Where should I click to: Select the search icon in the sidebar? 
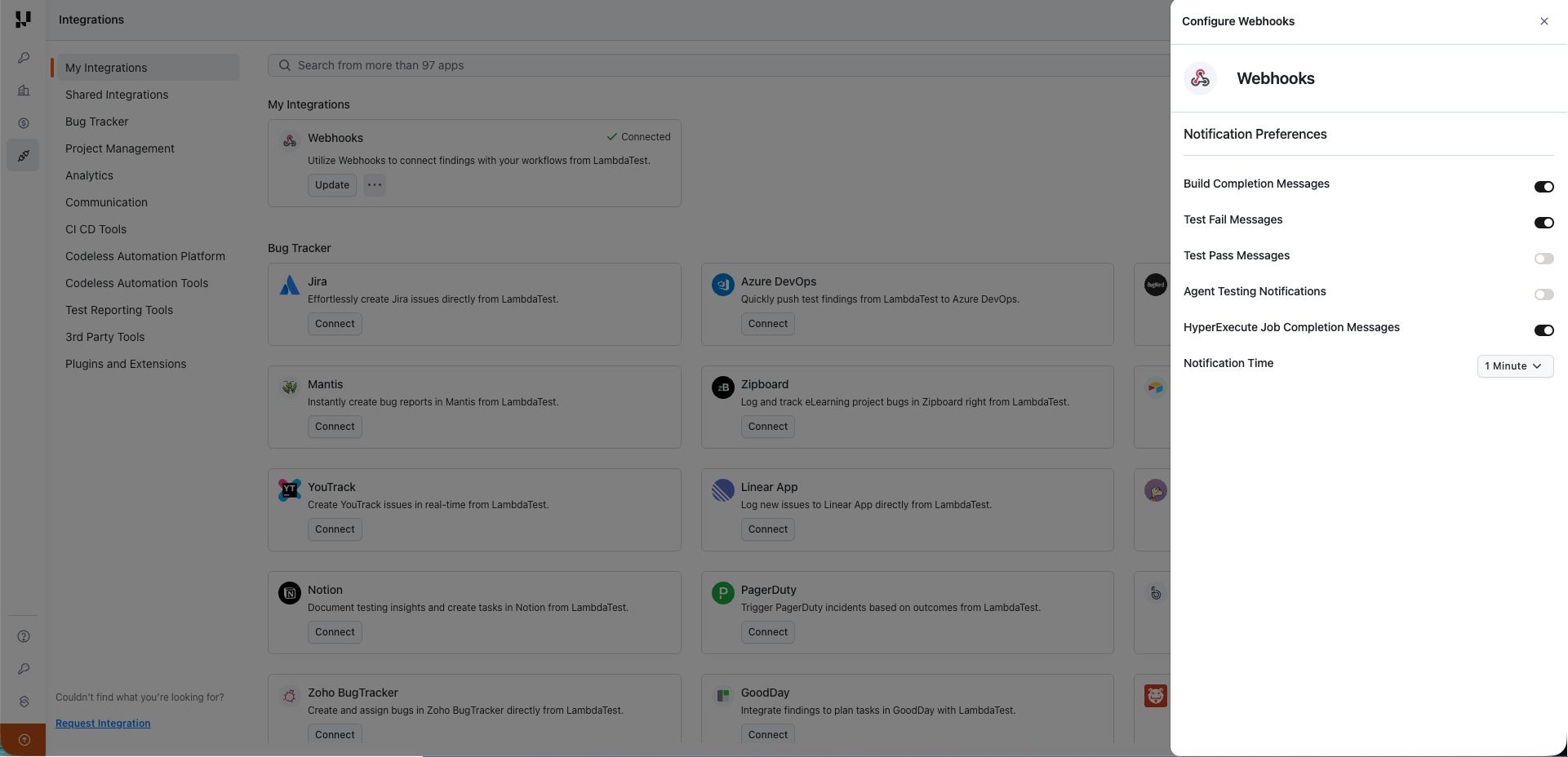[23, 57]
